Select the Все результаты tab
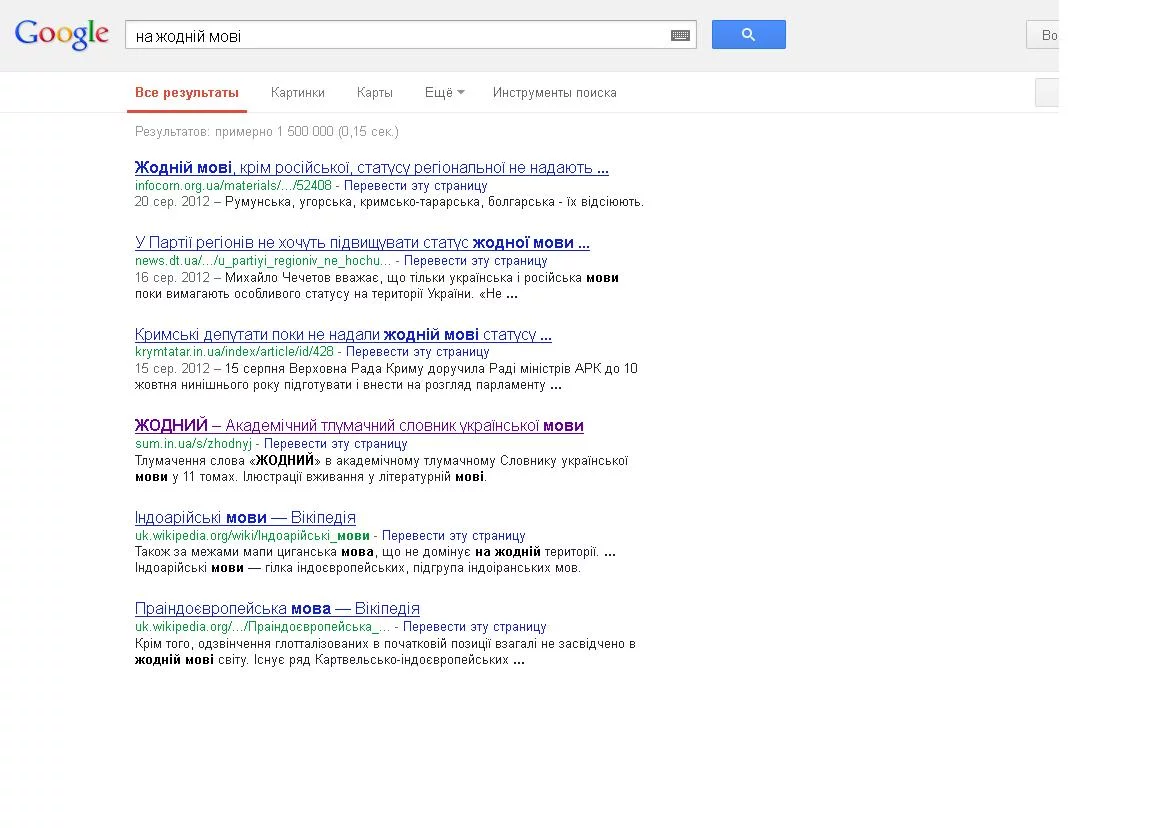1152x836 pixels. (187, 93)
